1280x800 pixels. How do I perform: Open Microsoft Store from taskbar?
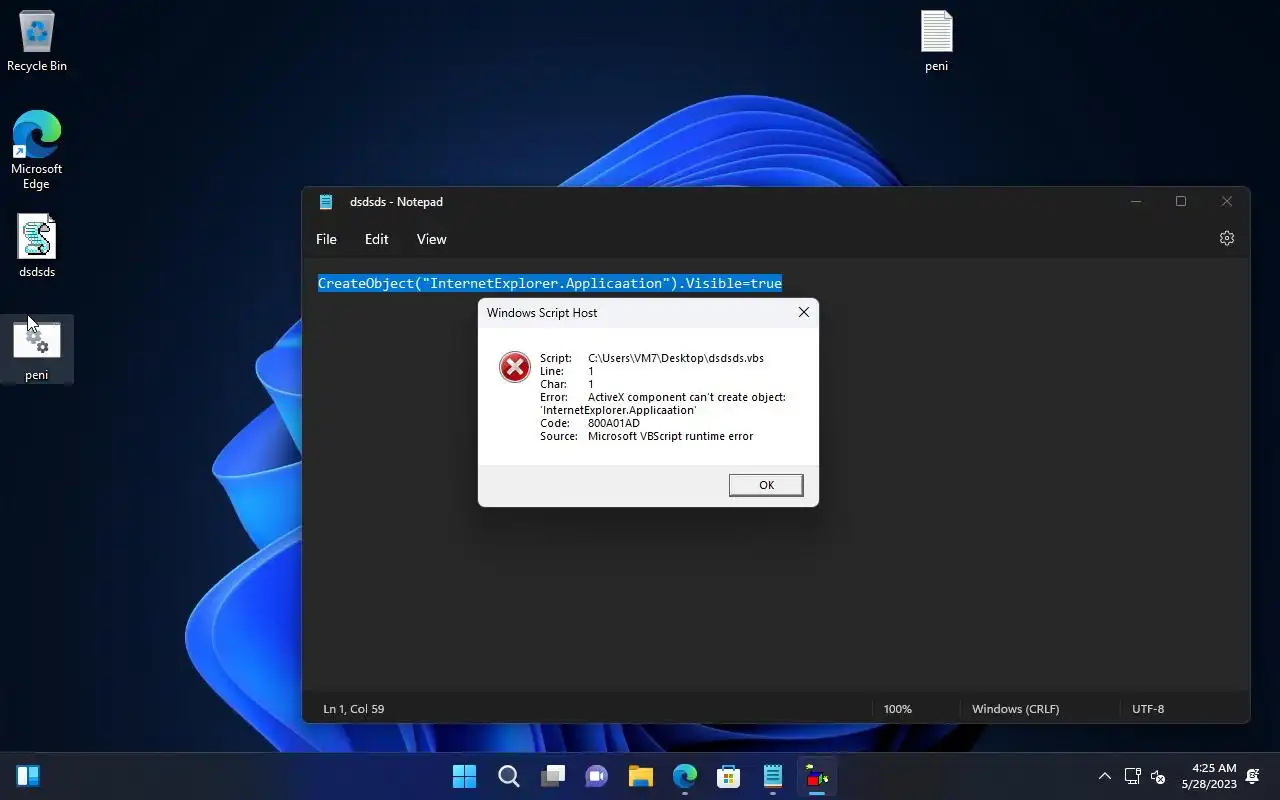pyautogui.click(x=729, y=776)
